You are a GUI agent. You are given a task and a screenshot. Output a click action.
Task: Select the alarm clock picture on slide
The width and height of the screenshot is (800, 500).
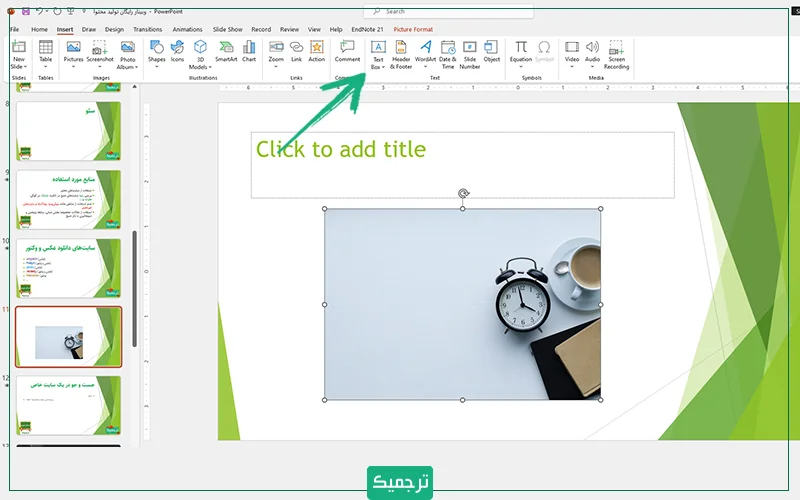click(462, 304)
